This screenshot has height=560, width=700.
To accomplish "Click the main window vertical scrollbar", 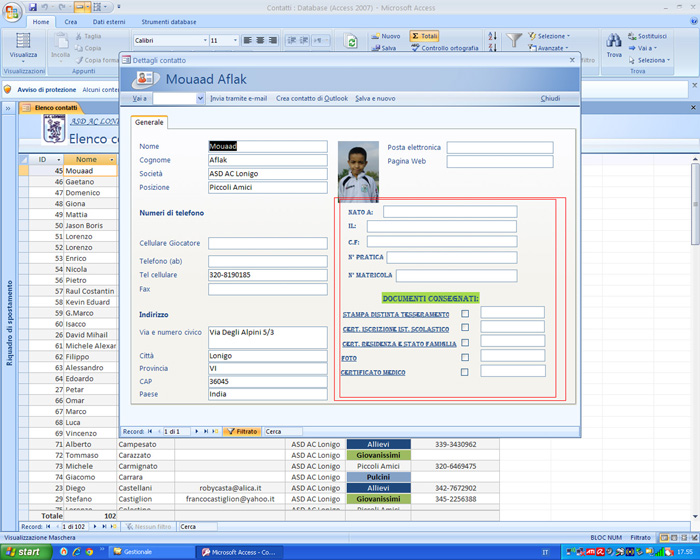I will (x=695, y=204).
